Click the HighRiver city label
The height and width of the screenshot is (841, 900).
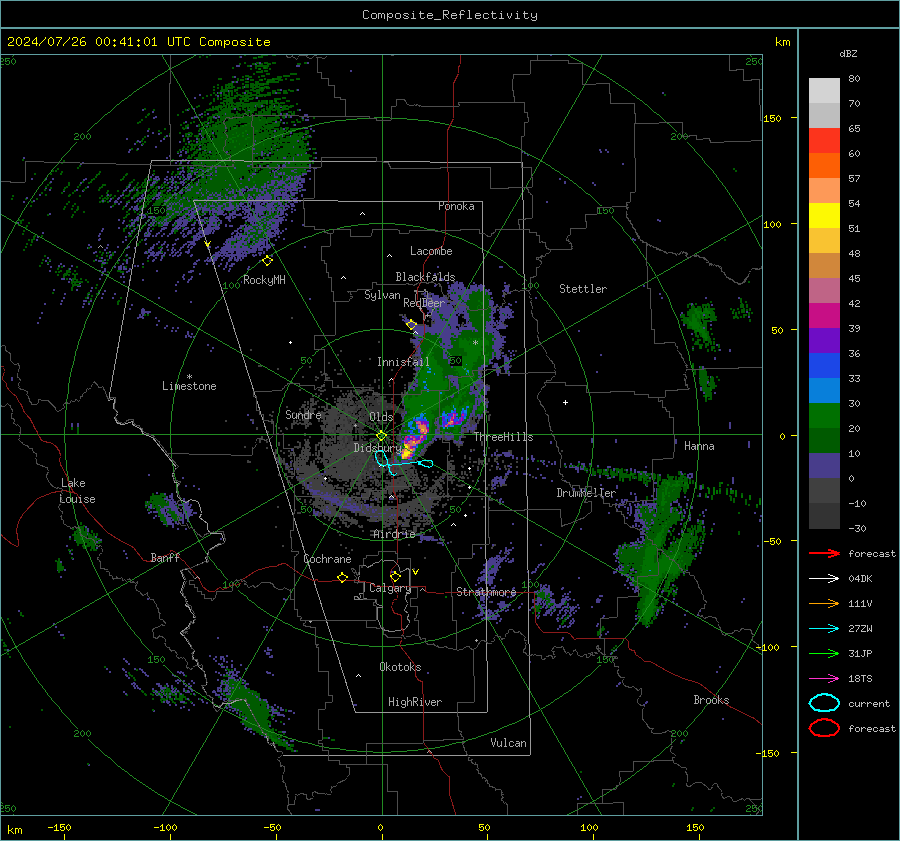[x=415, y=702]
